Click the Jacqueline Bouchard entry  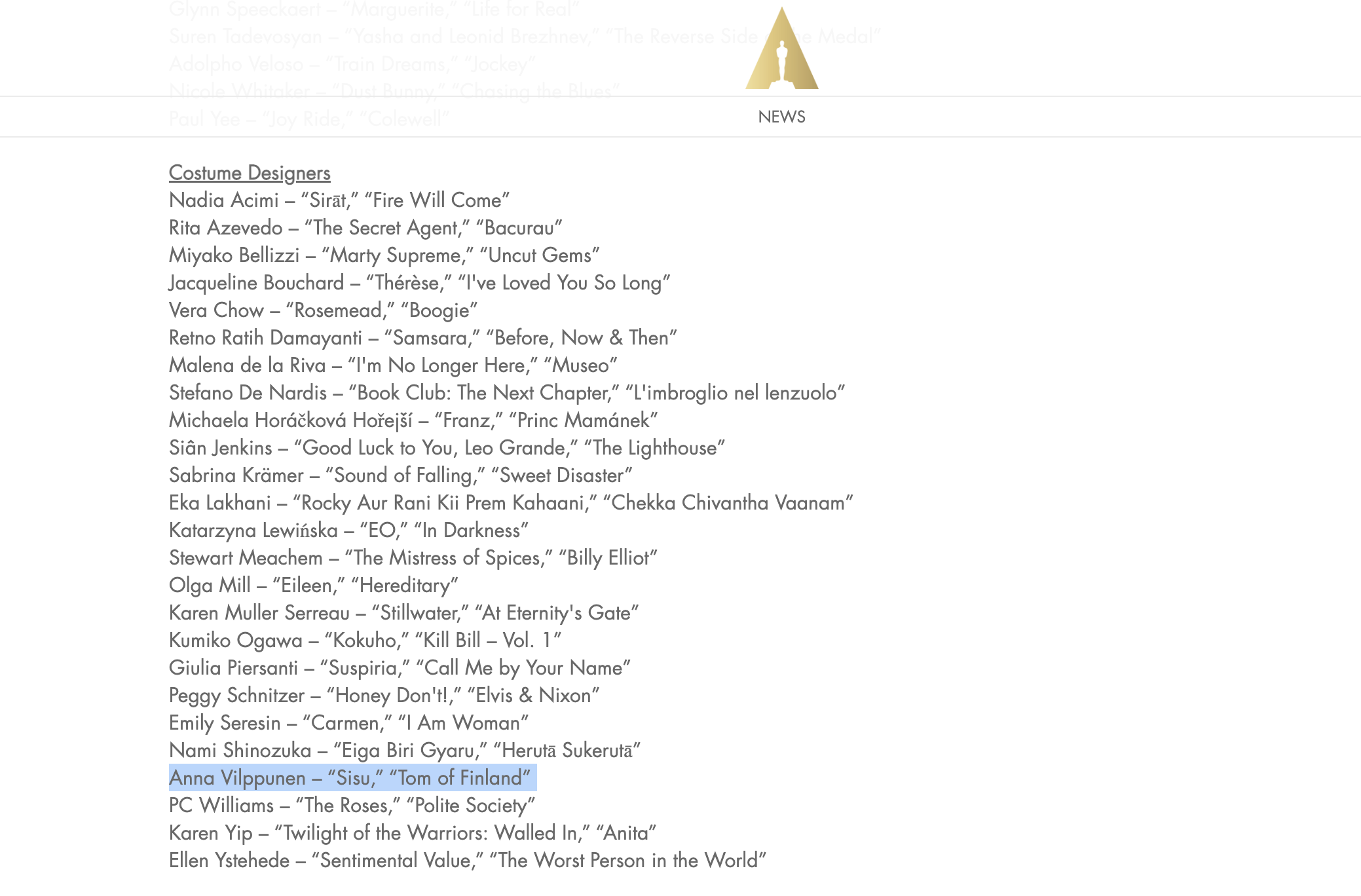point(420,283)
